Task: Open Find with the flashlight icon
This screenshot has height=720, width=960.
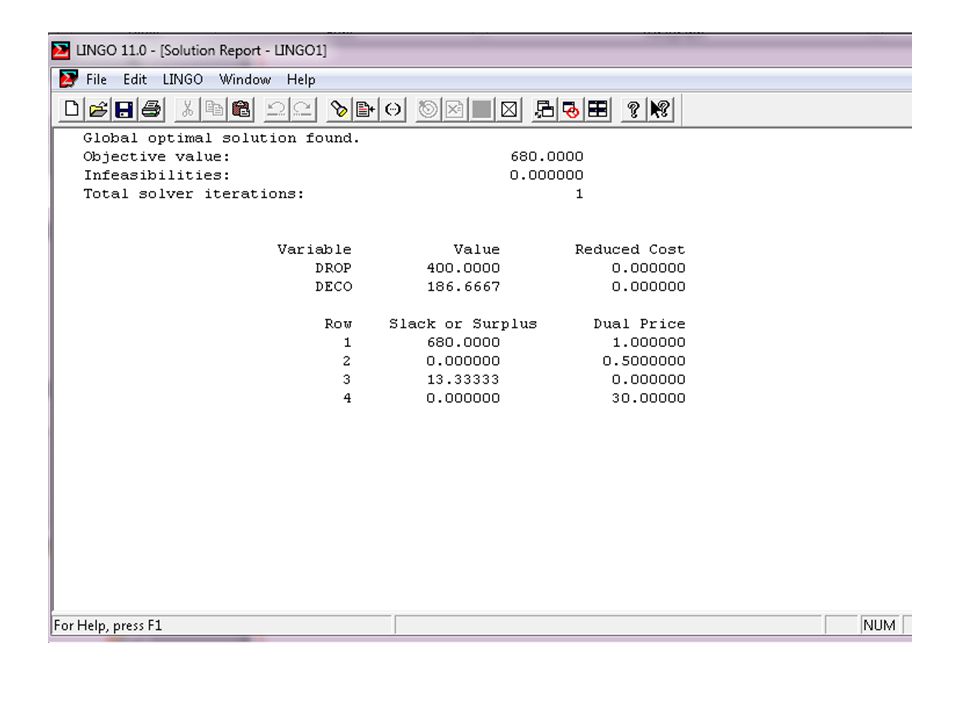Action: [x=339, y=110]
